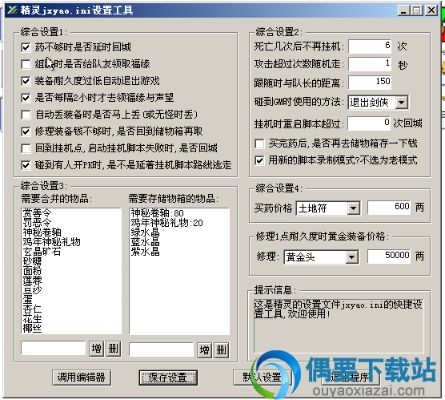Click the 提示信息 message text area
The width and height of the screenshot is (445, 400).
(x=339, y=326)
